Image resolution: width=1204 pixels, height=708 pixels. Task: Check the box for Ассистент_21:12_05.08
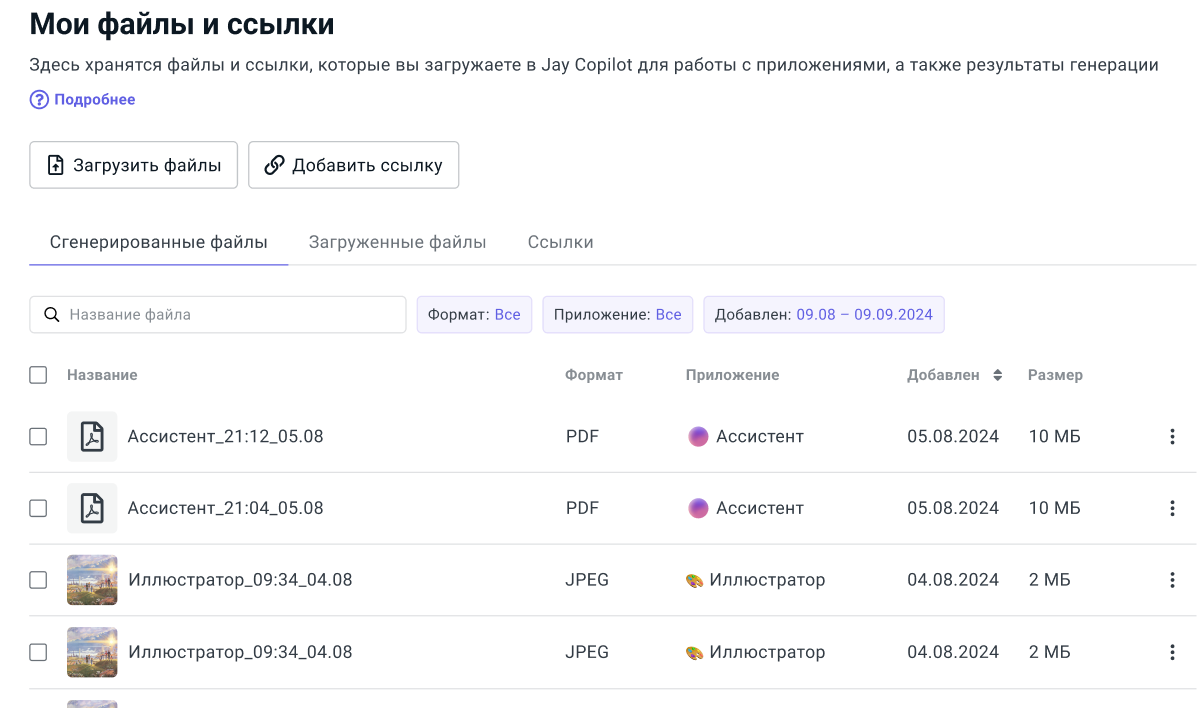tap(38, 437)
